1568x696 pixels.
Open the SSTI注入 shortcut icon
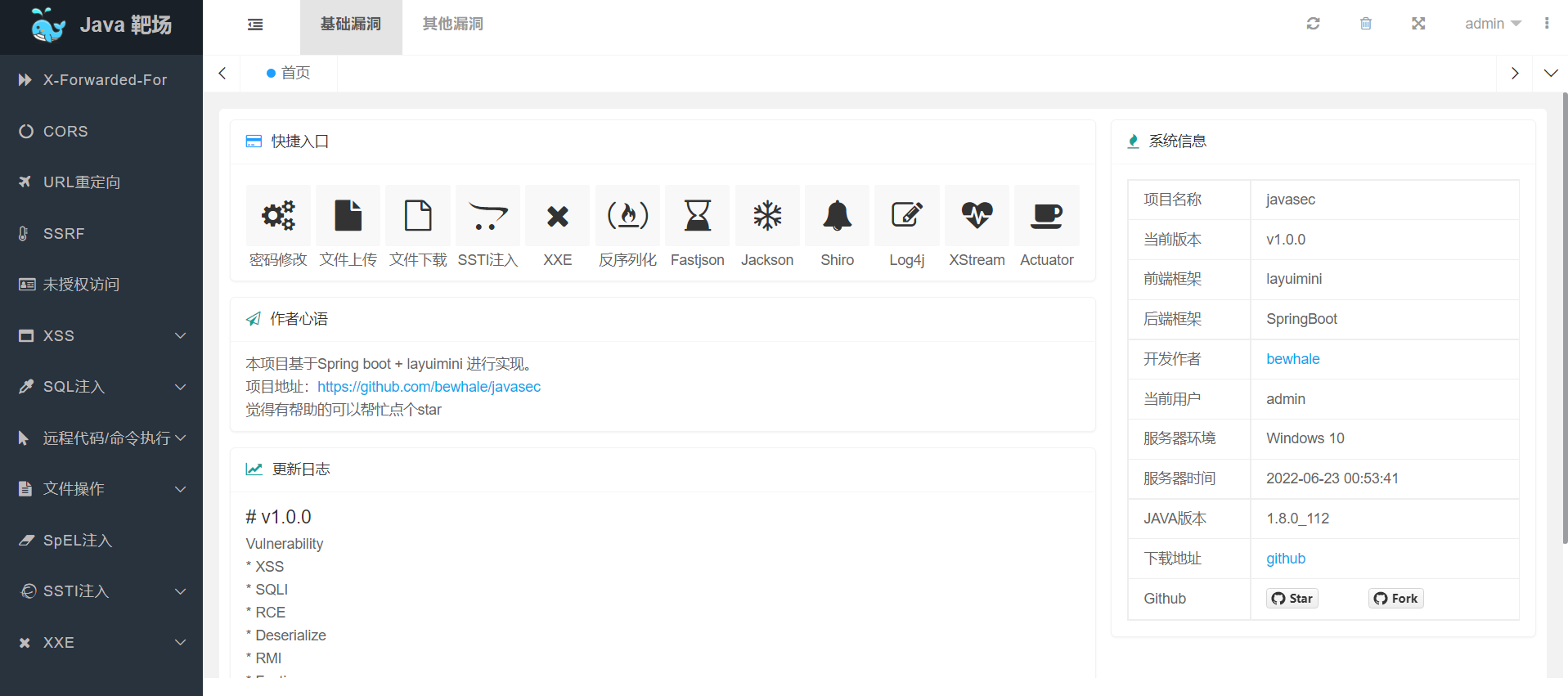488,216
